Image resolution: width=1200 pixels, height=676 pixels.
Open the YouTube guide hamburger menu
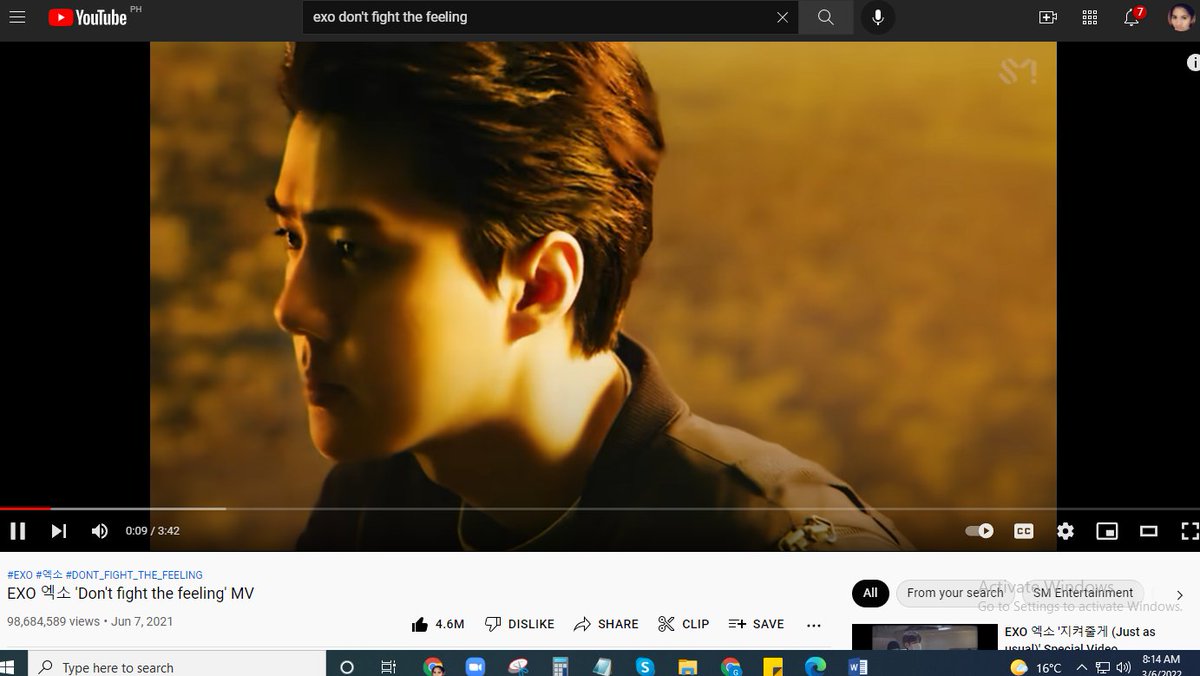17,17
